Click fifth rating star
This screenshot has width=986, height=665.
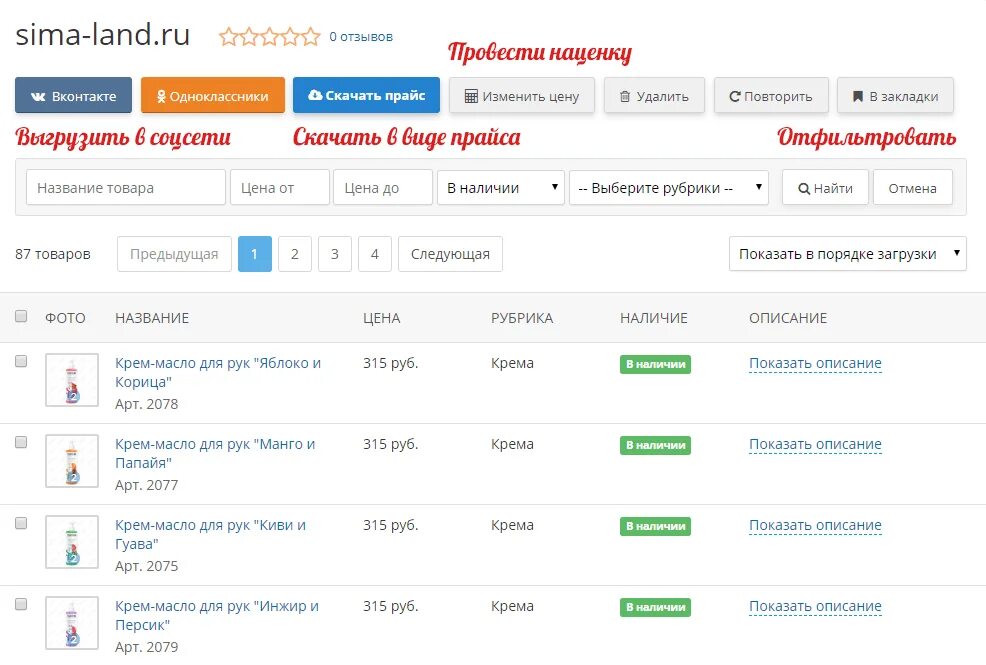point(311,37)
